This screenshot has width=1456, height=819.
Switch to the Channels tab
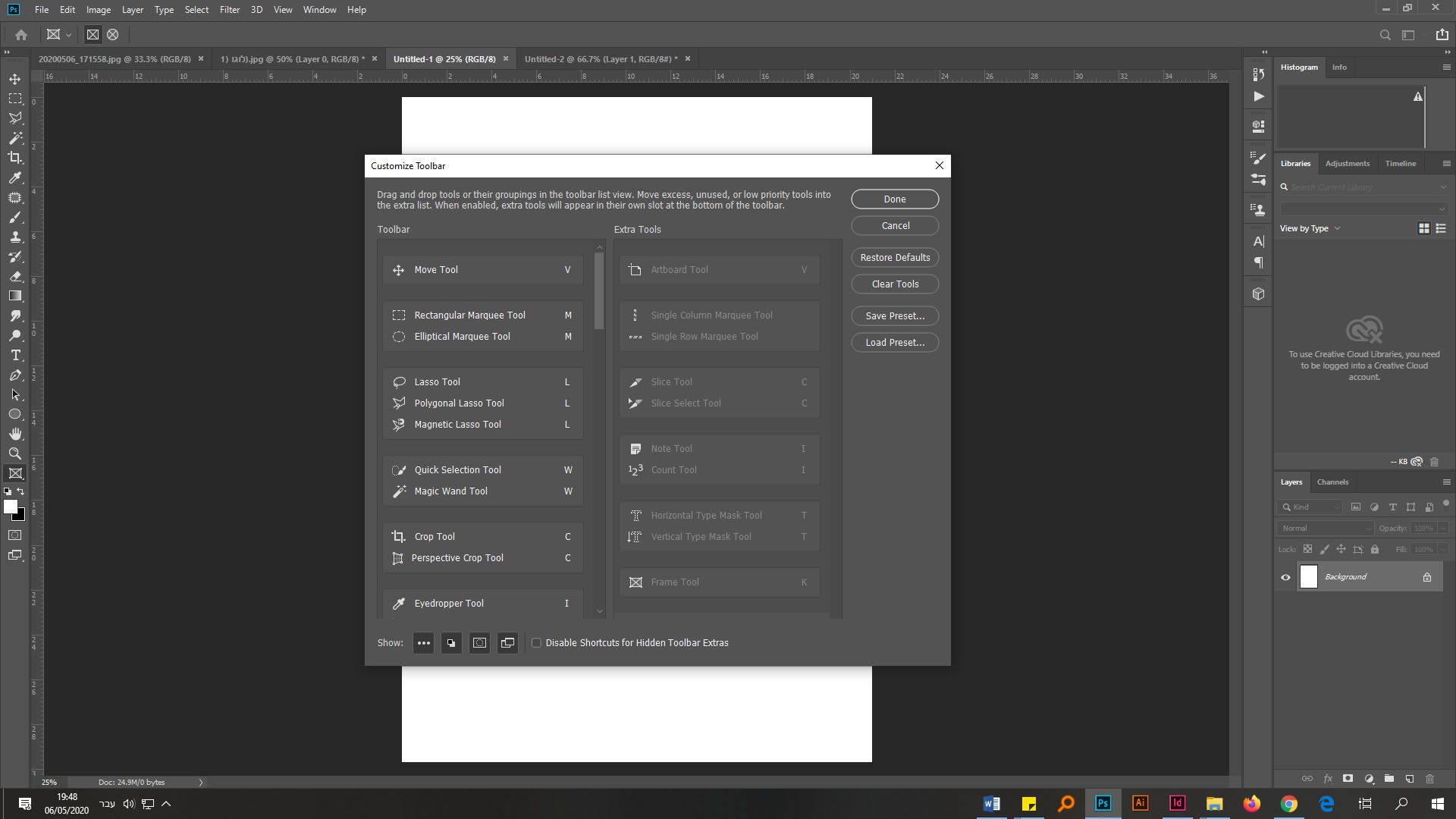pyautogui.click(x=1332, y=482)
